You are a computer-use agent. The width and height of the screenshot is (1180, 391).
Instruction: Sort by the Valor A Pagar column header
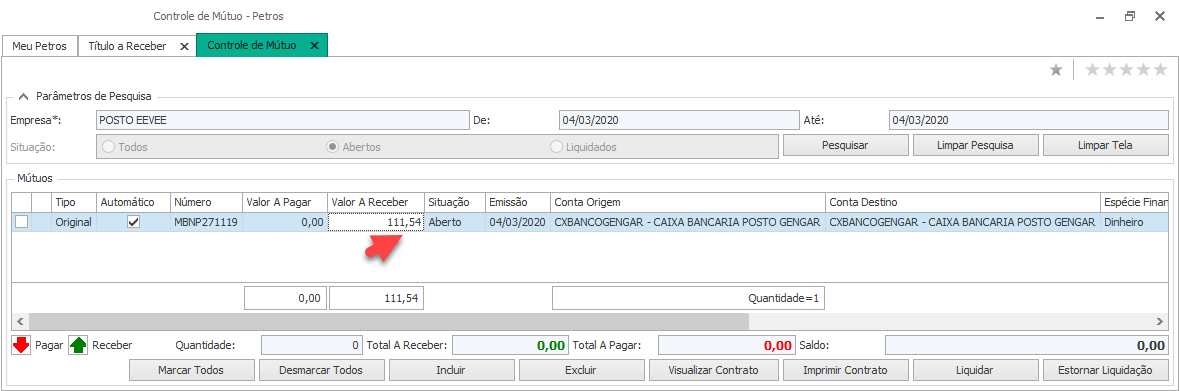285,202
